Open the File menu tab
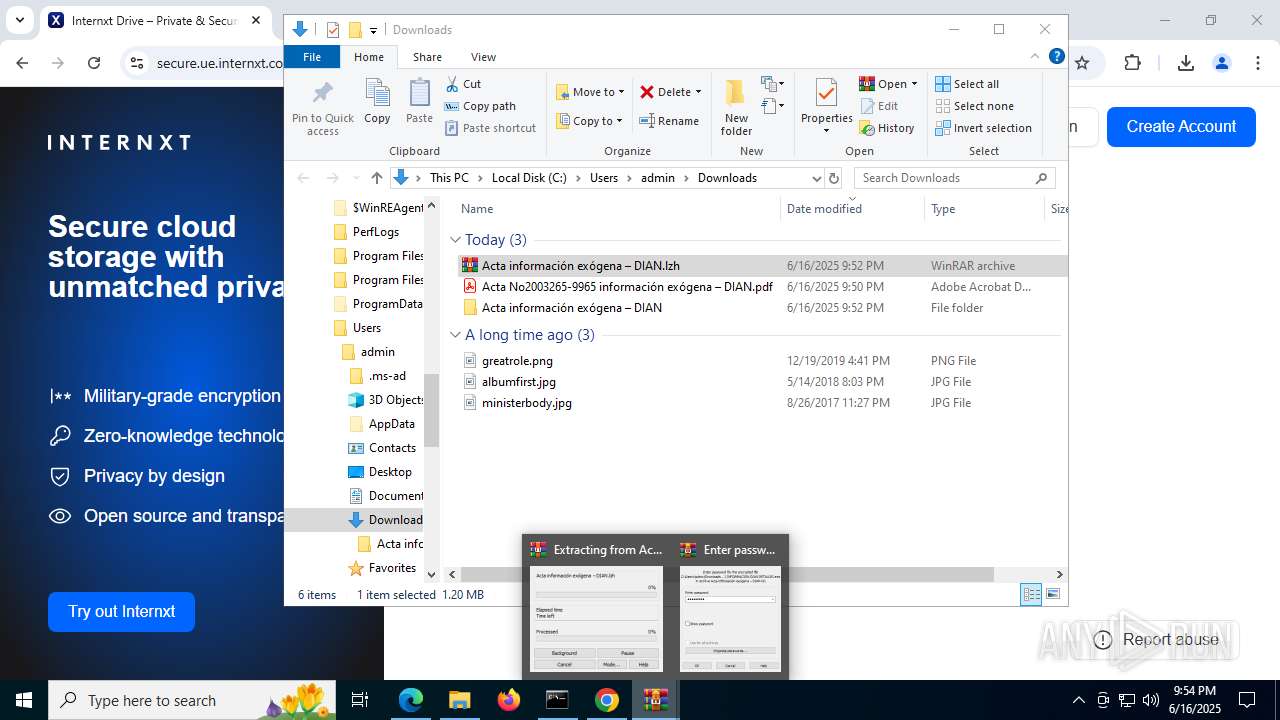The width and height of the screenshot is (1280, 720). 312,57
